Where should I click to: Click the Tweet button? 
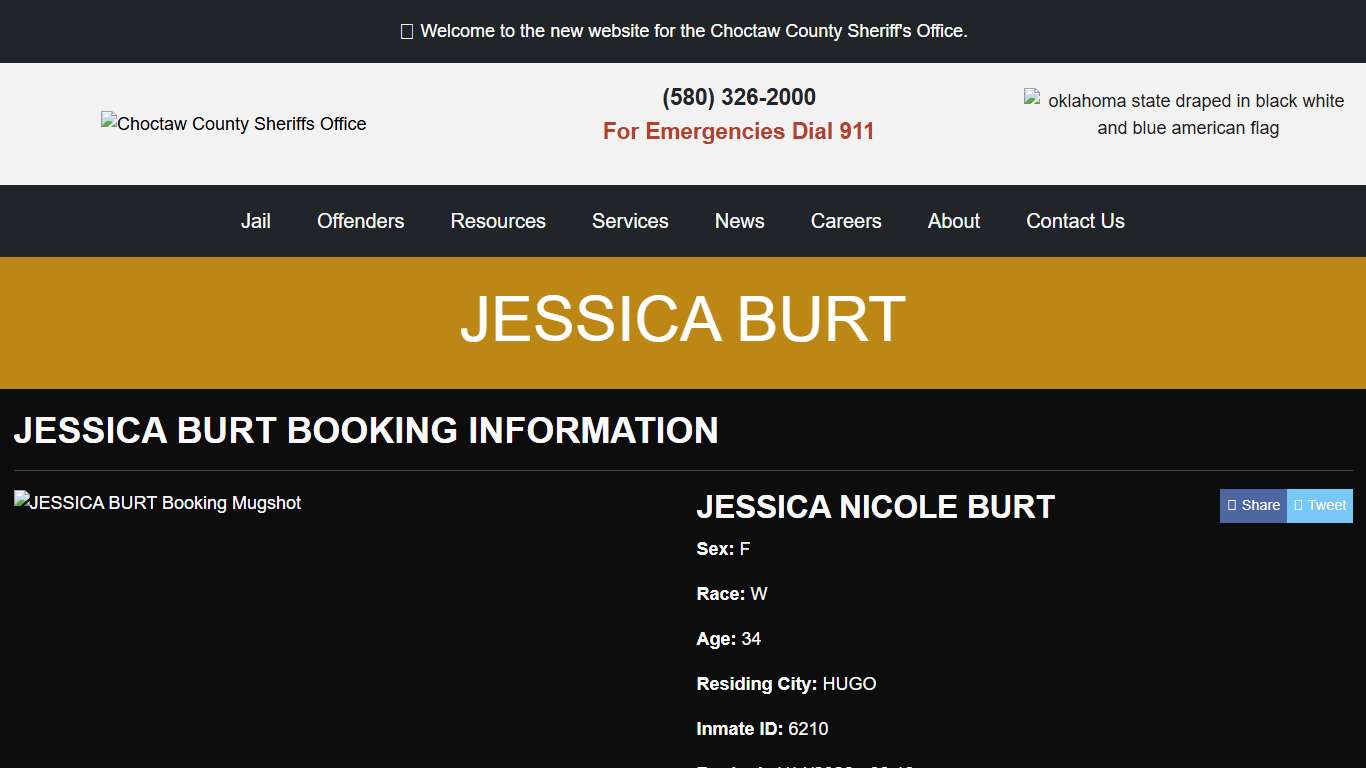(1319, 505)
